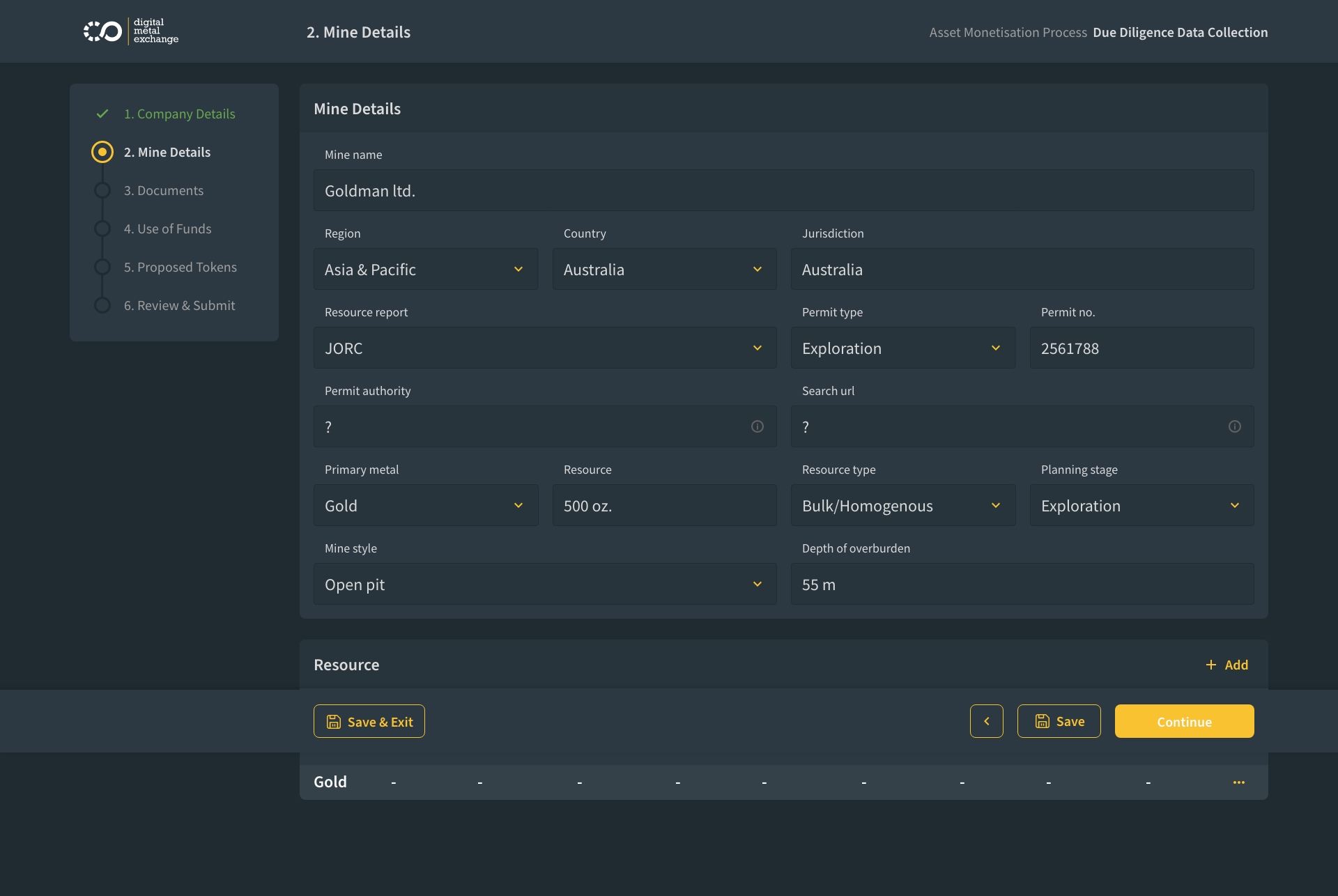Screen dimensions: 1338x896
Task: Open the Gold row more options menu
Action: (x=1238, y=782)
